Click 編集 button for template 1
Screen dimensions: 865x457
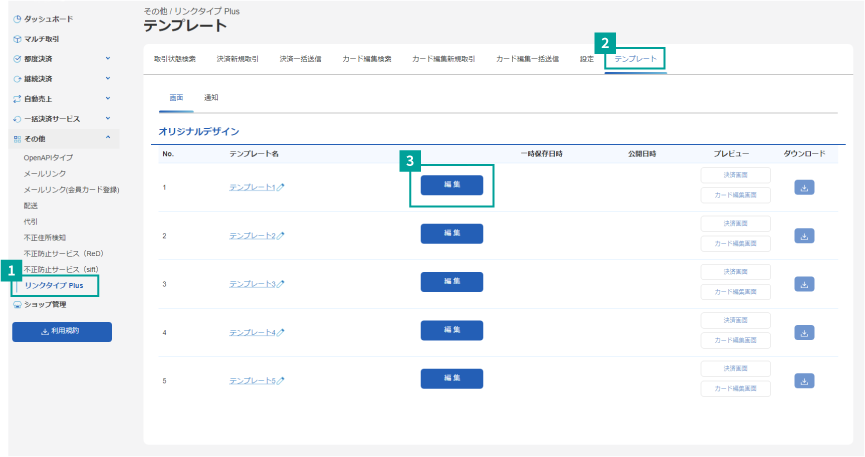451,185
